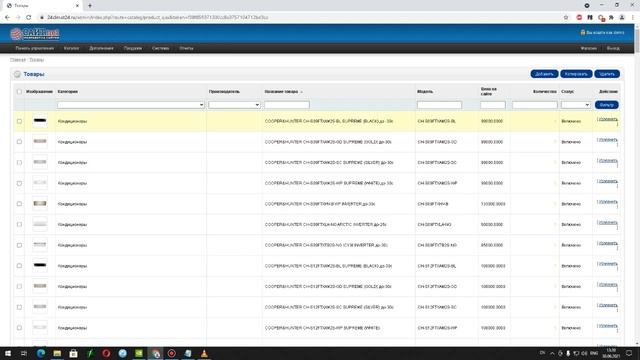The height and width of the screenshot is (360, 640).
Task: Sort by the Модель column header
Action: coord(424,91)
